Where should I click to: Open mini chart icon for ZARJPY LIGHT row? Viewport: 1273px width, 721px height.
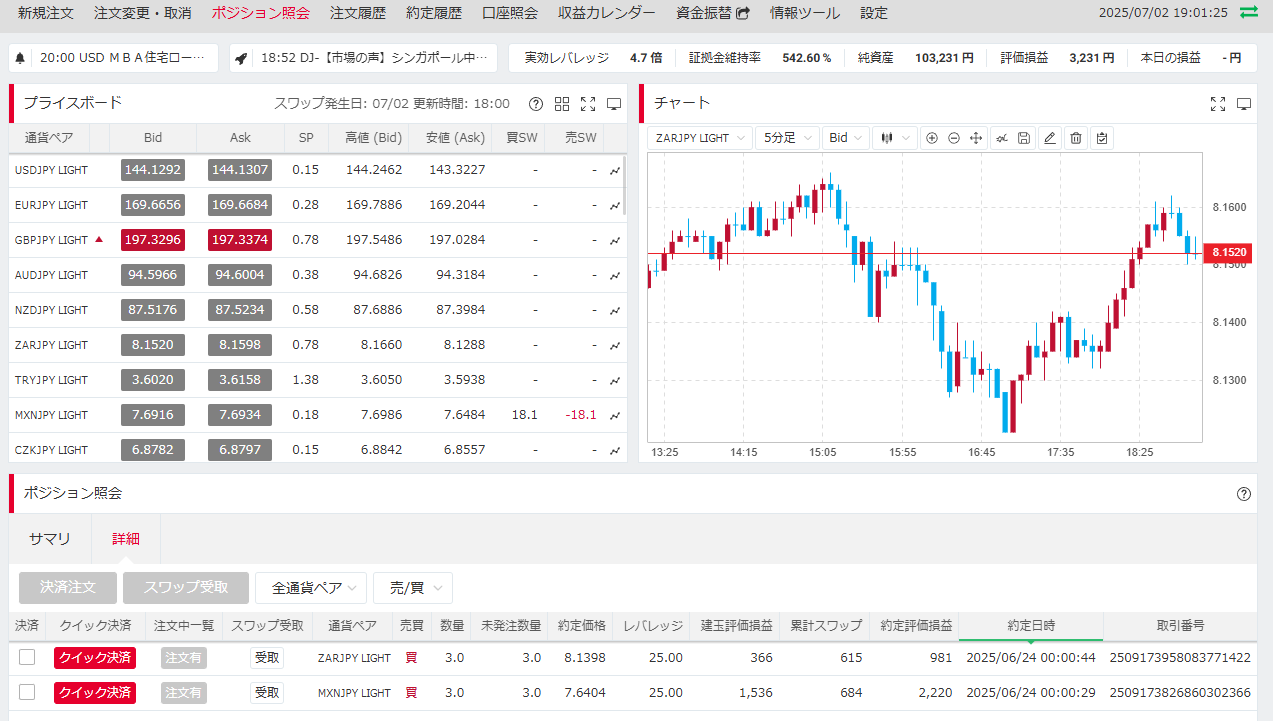(615, 345)
